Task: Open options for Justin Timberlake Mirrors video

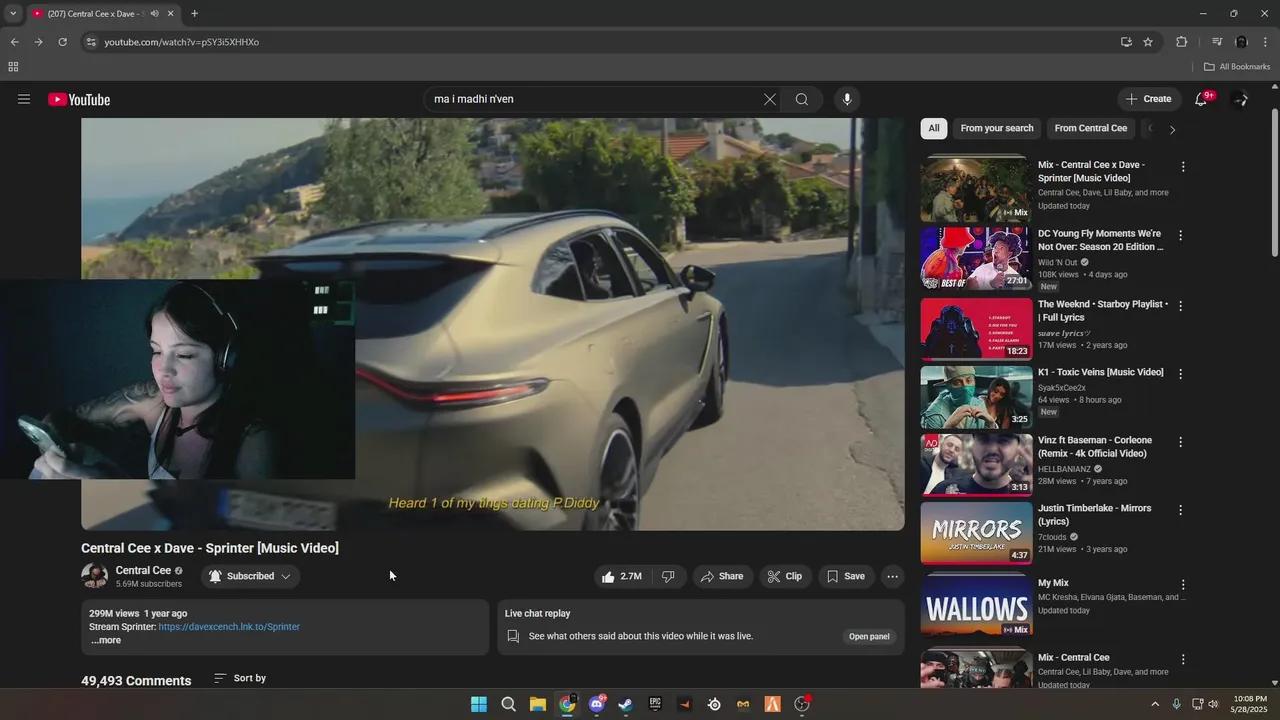Action: pos(1181,510)
